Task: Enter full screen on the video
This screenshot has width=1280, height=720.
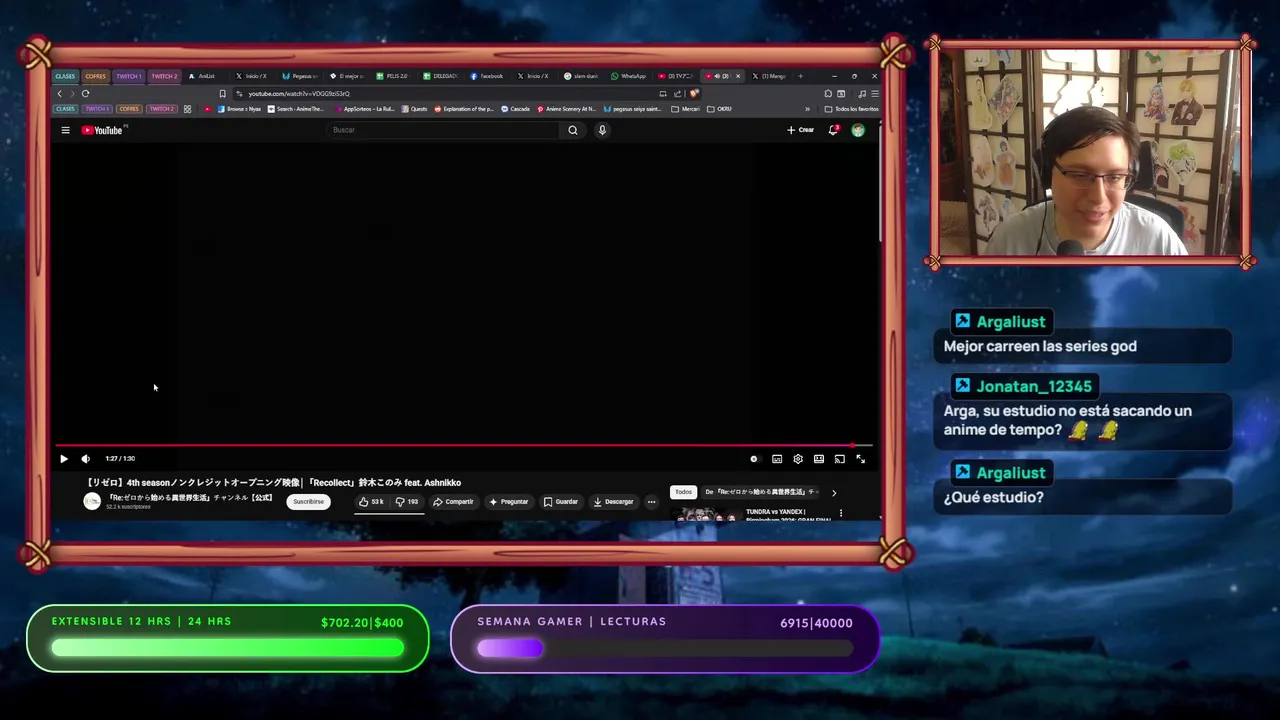Action: (861, 459)
